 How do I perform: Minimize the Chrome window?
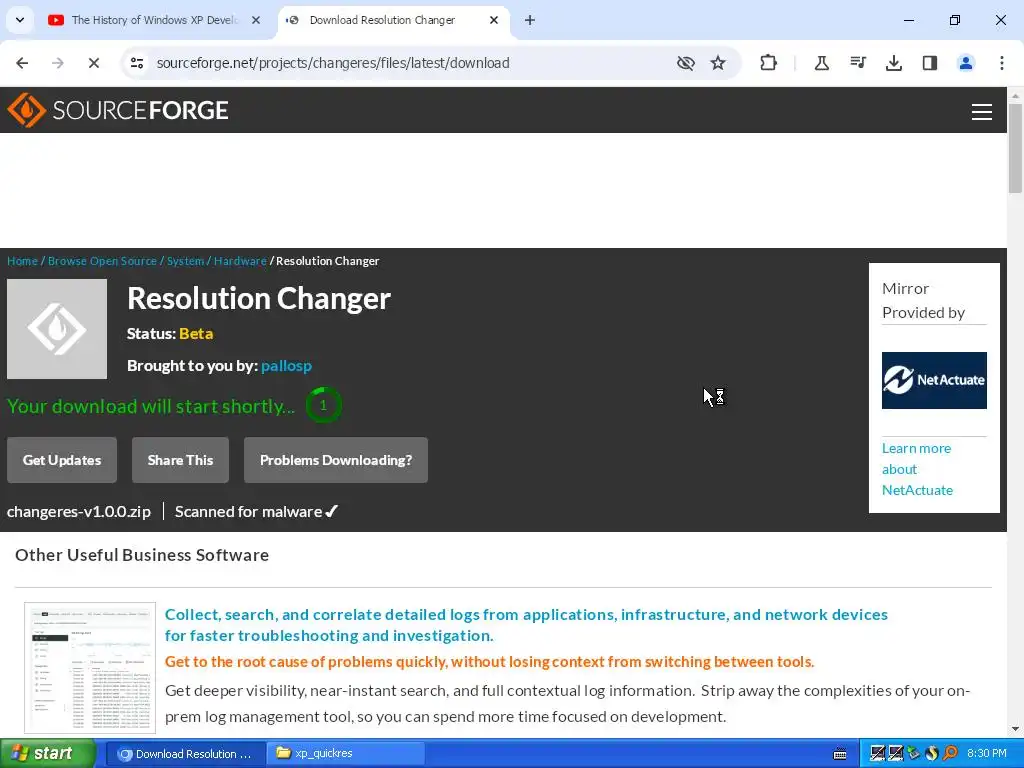tap(908, 20)
